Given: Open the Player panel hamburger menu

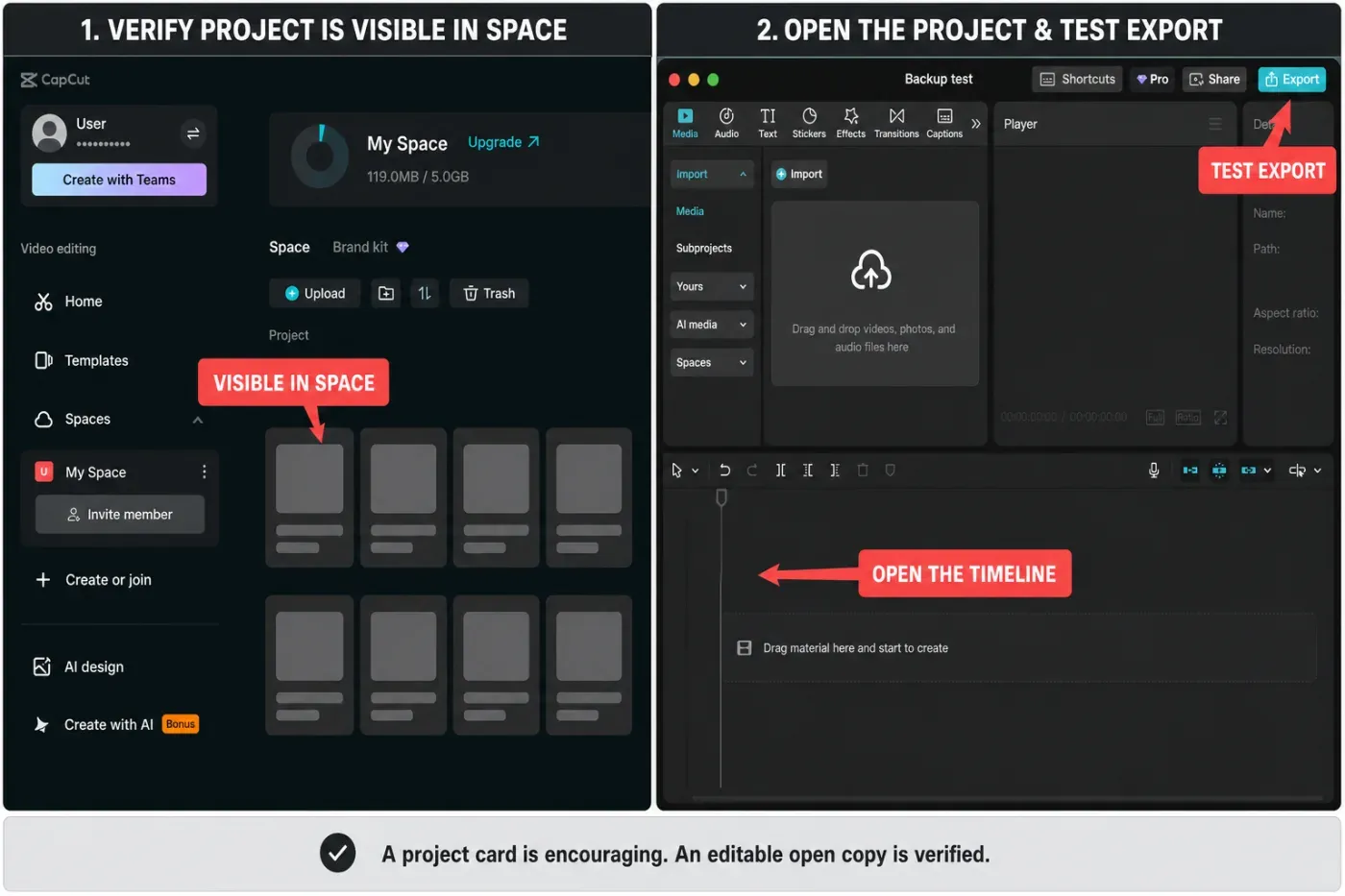Looking at the screenshot, I should [1215, 124].
